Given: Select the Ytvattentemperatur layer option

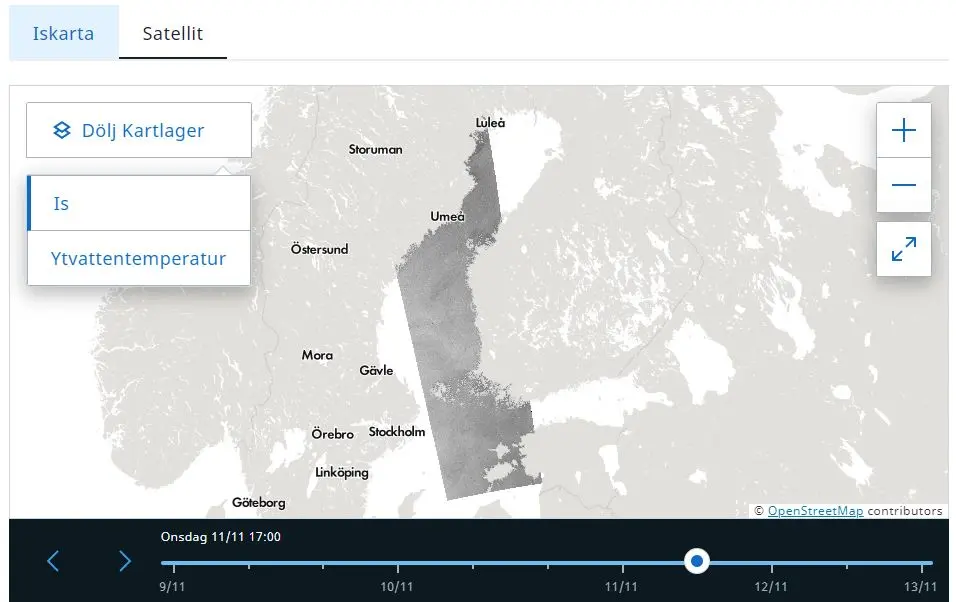Looking at the screenshot, I should 139,259.
